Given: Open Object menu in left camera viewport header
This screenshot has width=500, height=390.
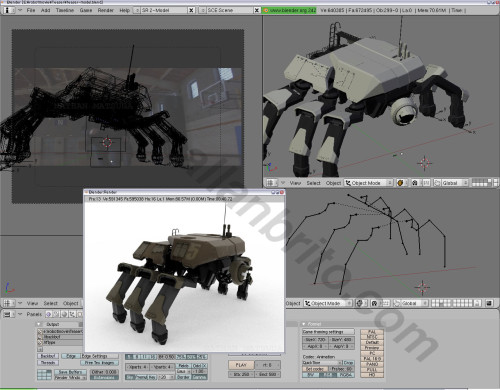Looking at the screenshot, I should tap(71, 303).
